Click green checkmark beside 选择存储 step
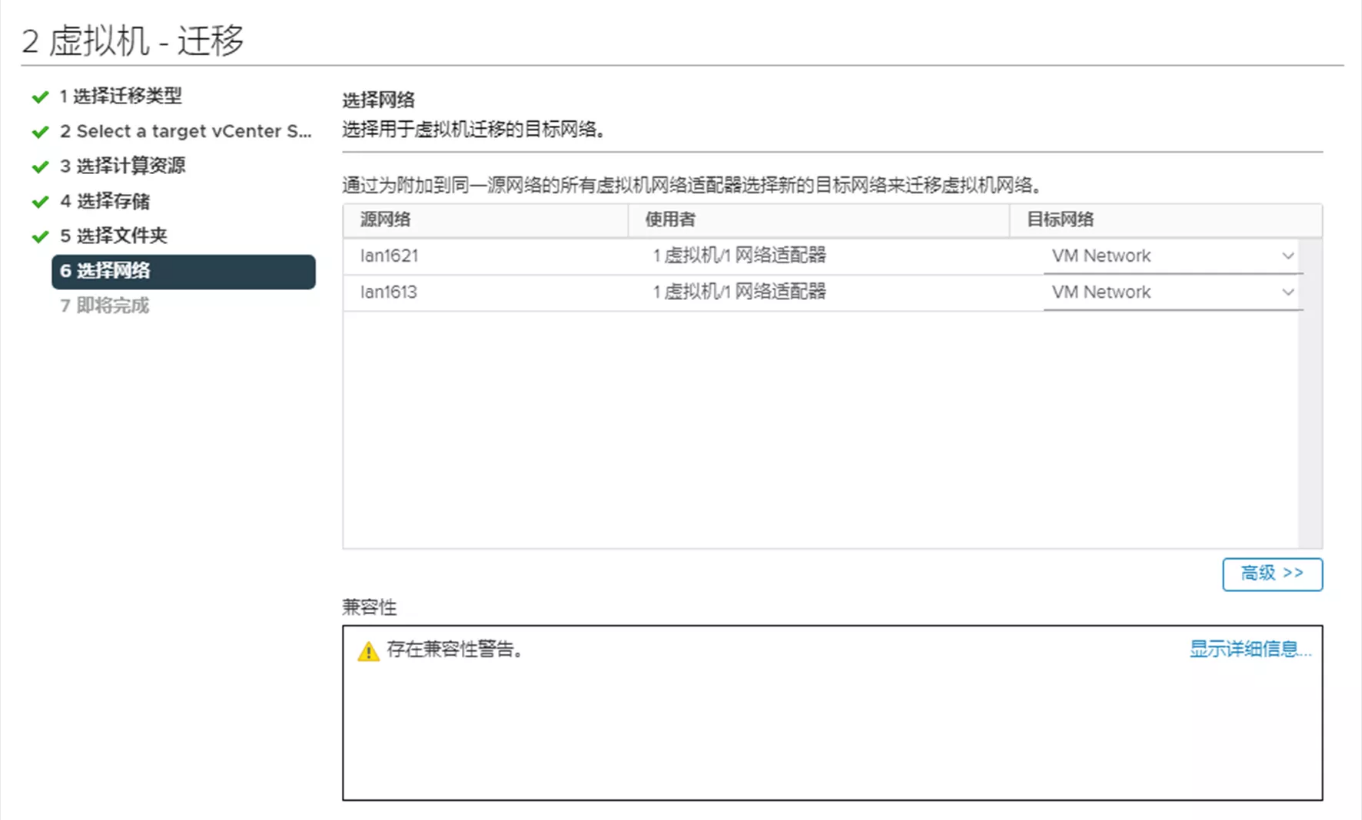Screen dimensions: 1362x820 40,202
